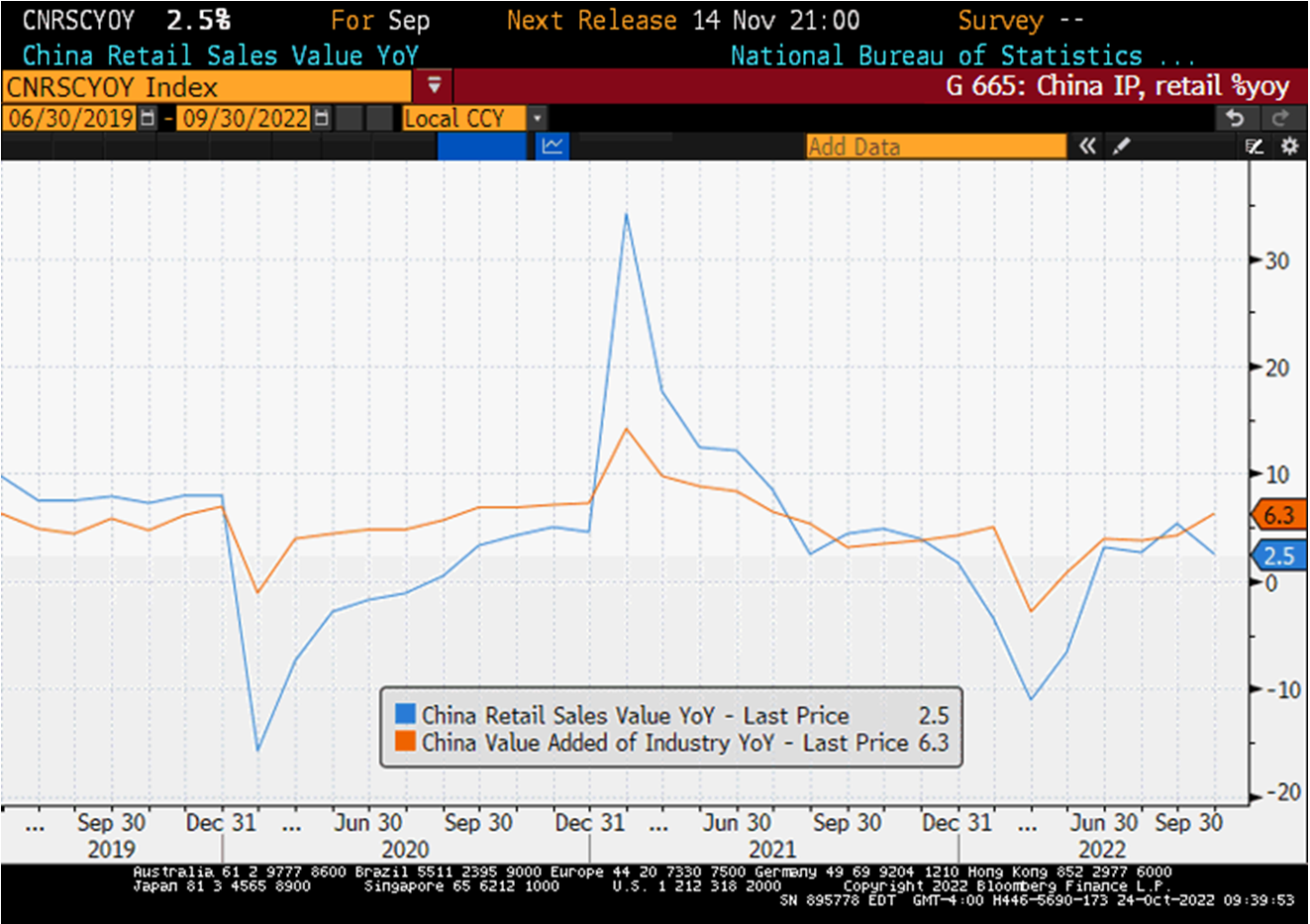Open the CNRSCYOY Index field dropdown
The image size is (1310, 924).
point(433,87)
